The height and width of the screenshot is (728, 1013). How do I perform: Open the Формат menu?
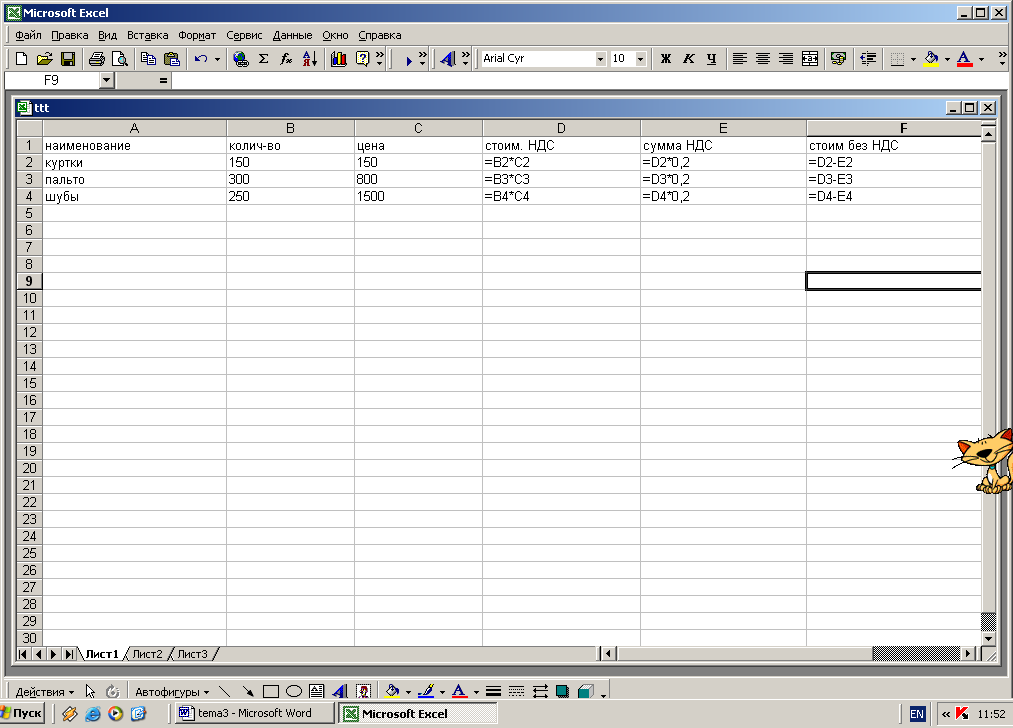click(197, 35)
